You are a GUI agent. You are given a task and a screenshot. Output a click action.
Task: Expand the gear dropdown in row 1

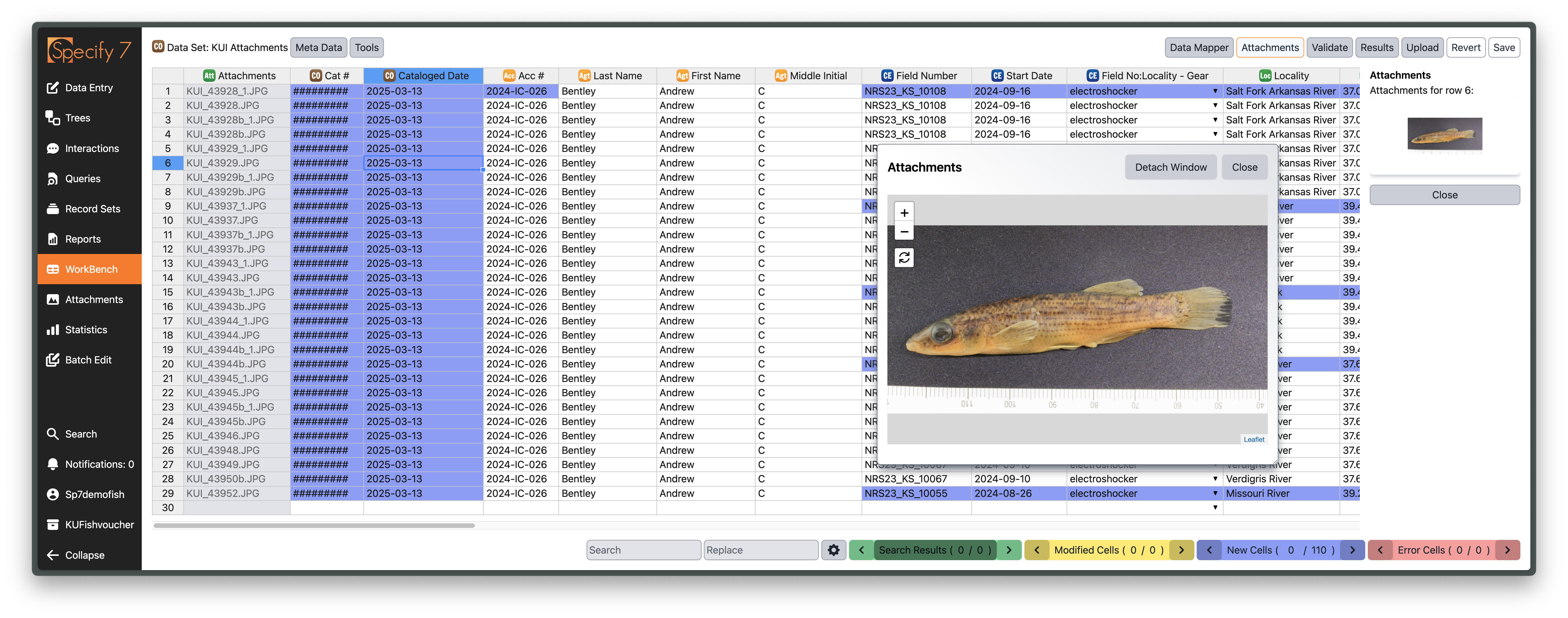tap(1215, 91)
